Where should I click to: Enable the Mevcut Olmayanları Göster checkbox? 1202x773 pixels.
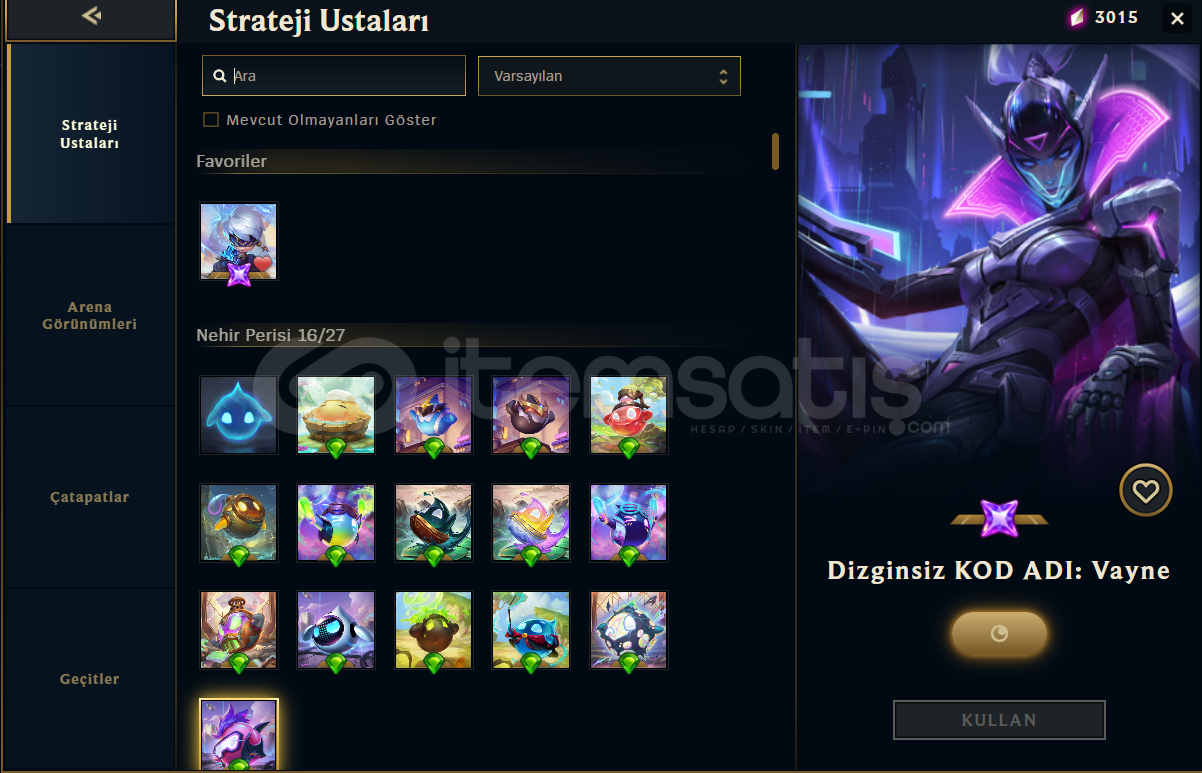pyautogui.click(x=211, y=120)
